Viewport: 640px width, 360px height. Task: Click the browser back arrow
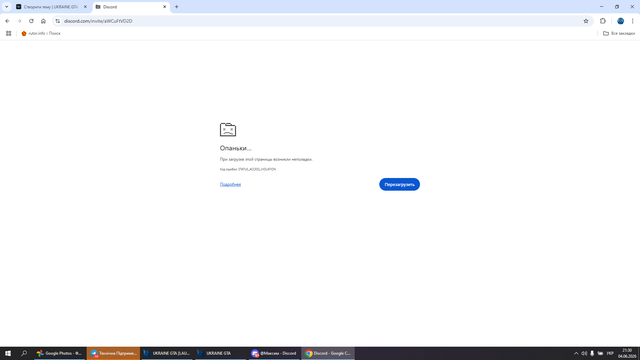click(x=7, y=21)
